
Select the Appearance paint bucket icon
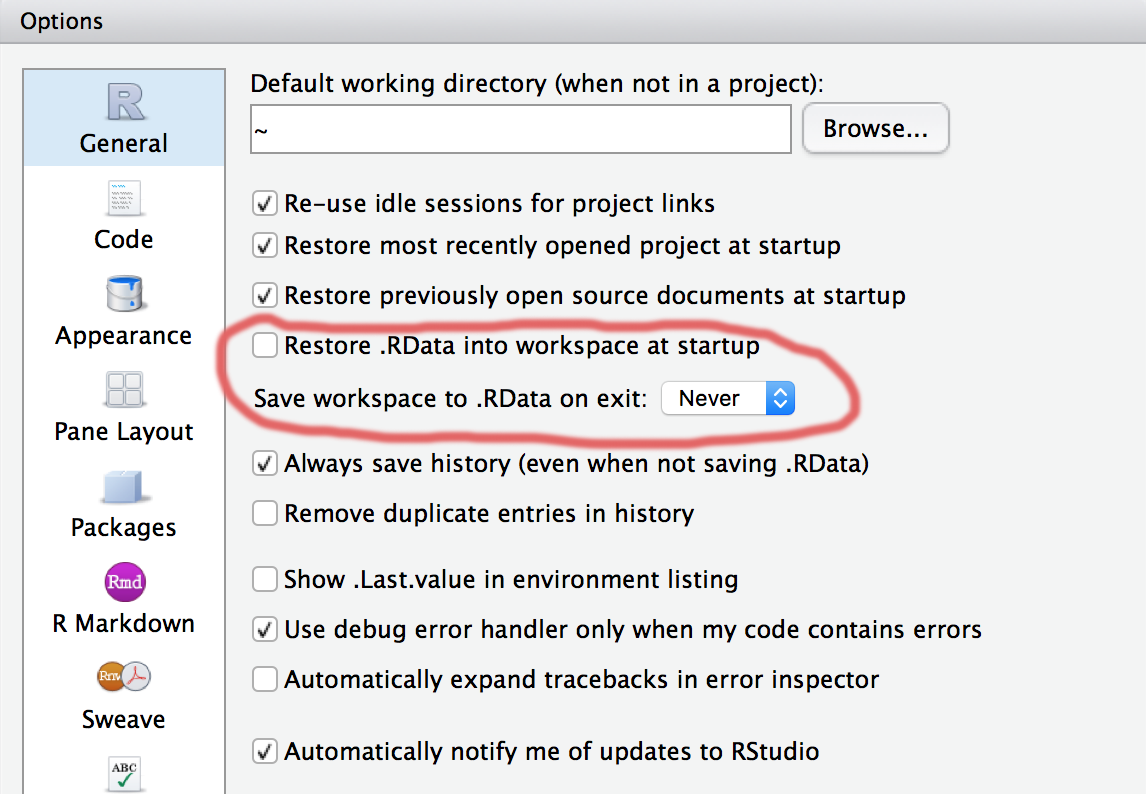tap(124, 294)
